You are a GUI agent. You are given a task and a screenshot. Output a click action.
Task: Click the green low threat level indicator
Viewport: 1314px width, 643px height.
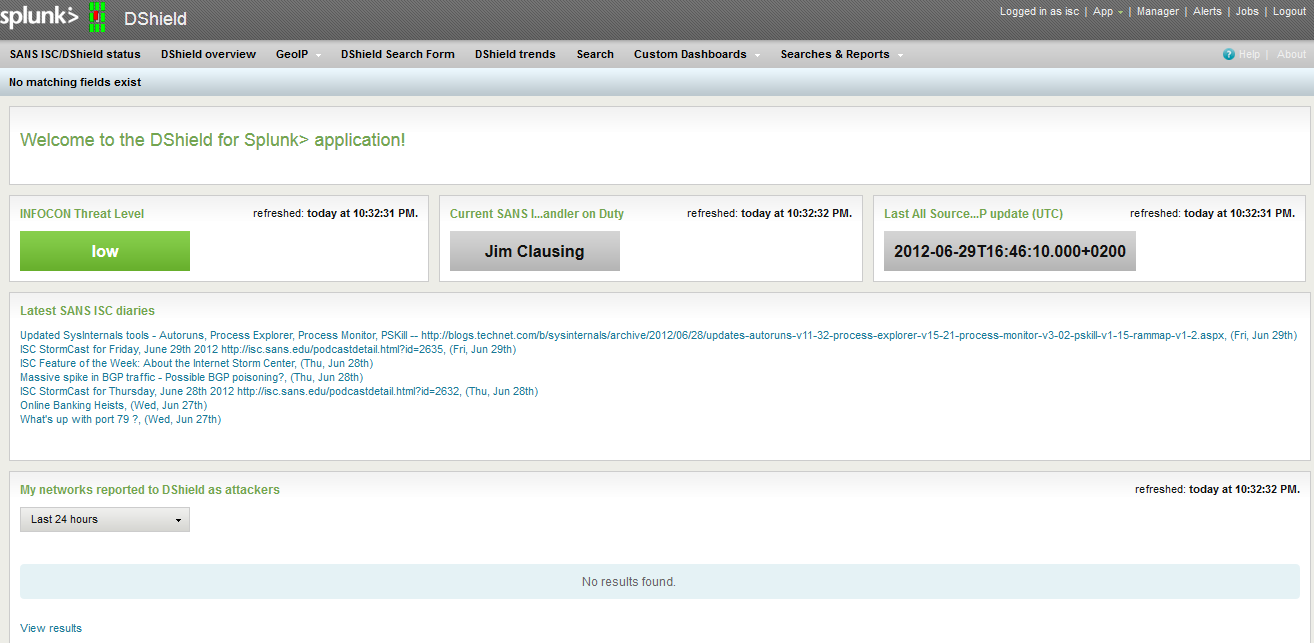[x=105, y=251]
